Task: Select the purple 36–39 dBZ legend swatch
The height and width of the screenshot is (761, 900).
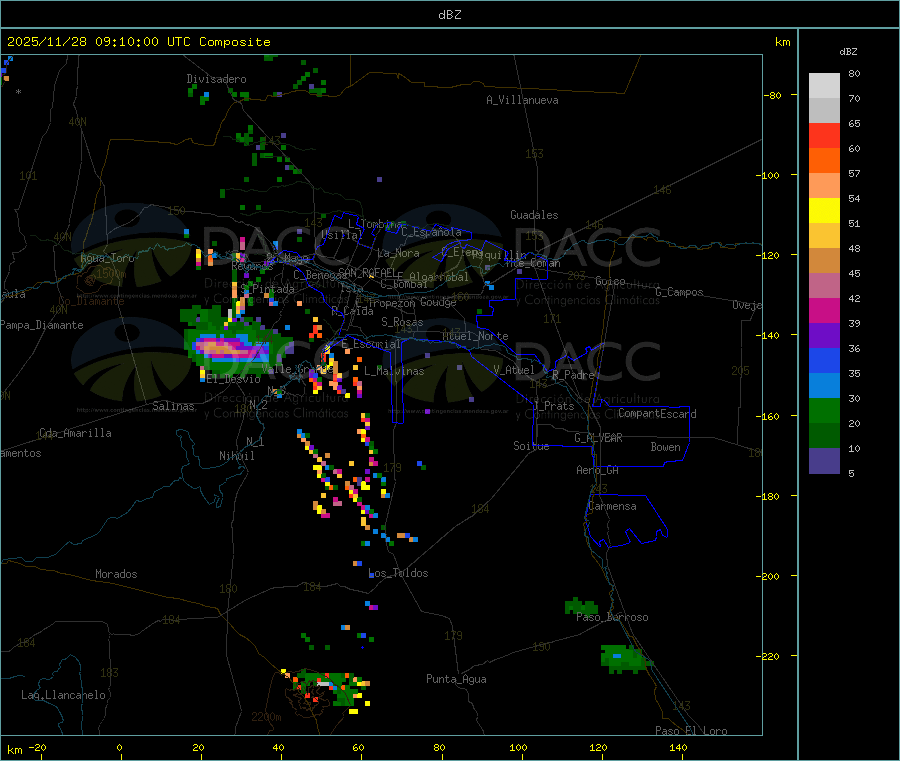Action: [x=824, y=336]
